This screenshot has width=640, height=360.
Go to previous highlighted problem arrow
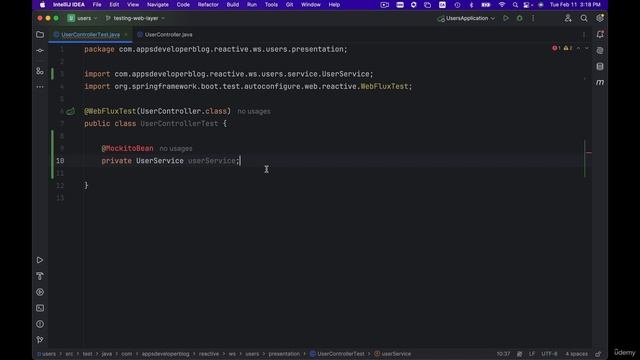pos(578,48)
